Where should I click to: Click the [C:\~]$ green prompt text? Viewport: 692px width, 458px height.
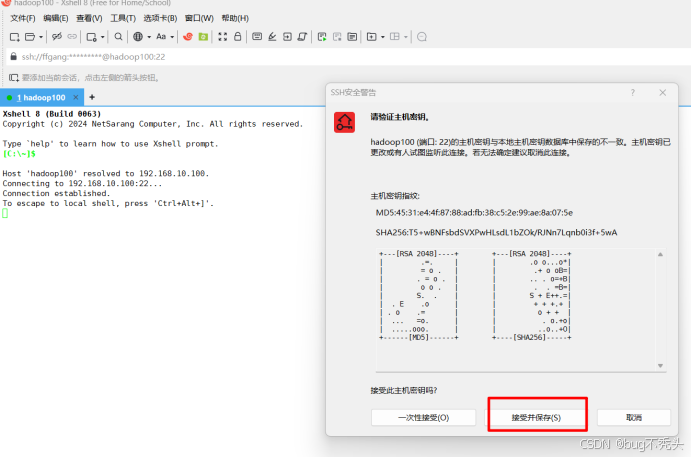(x=19, y=154)
